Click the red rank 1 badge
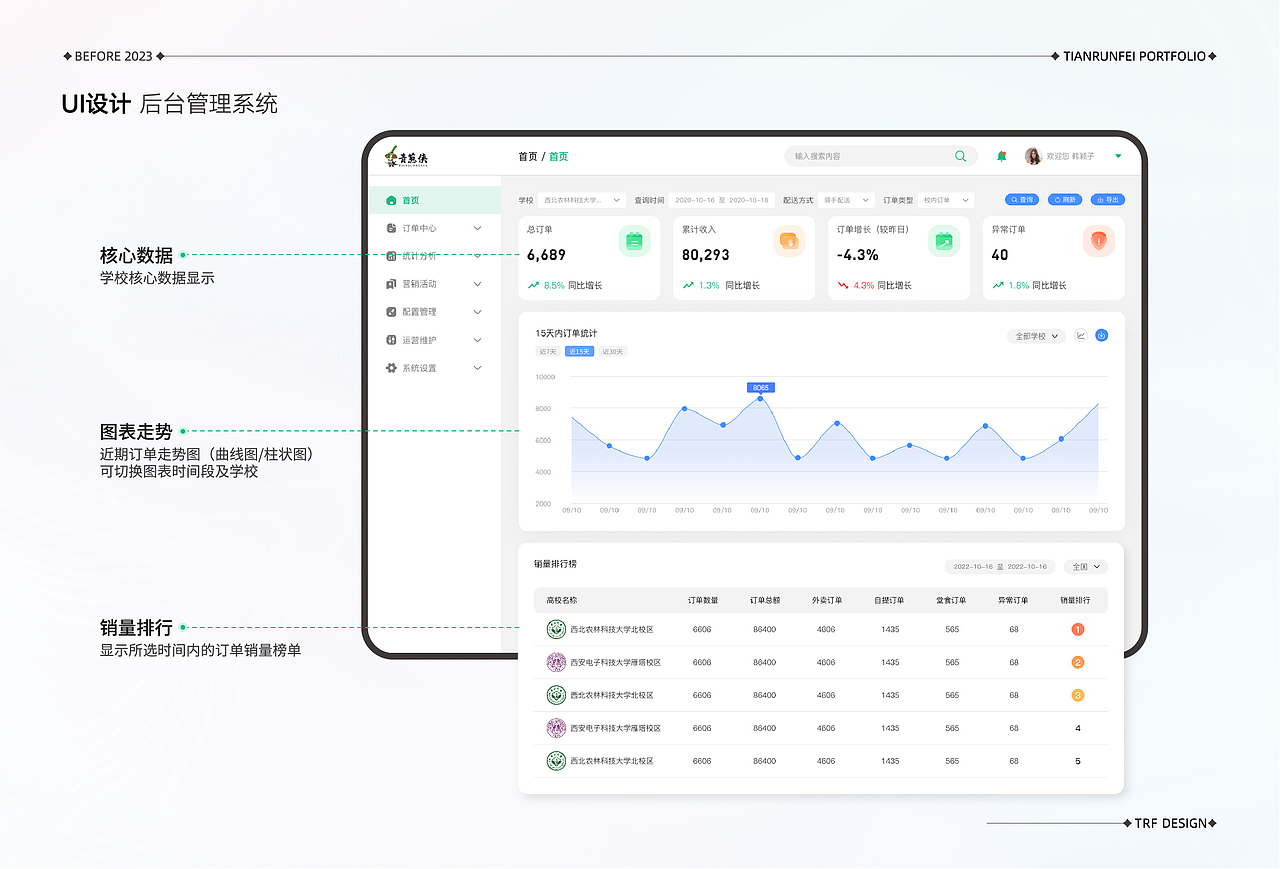1280x869 pixels. (1078, 629)
